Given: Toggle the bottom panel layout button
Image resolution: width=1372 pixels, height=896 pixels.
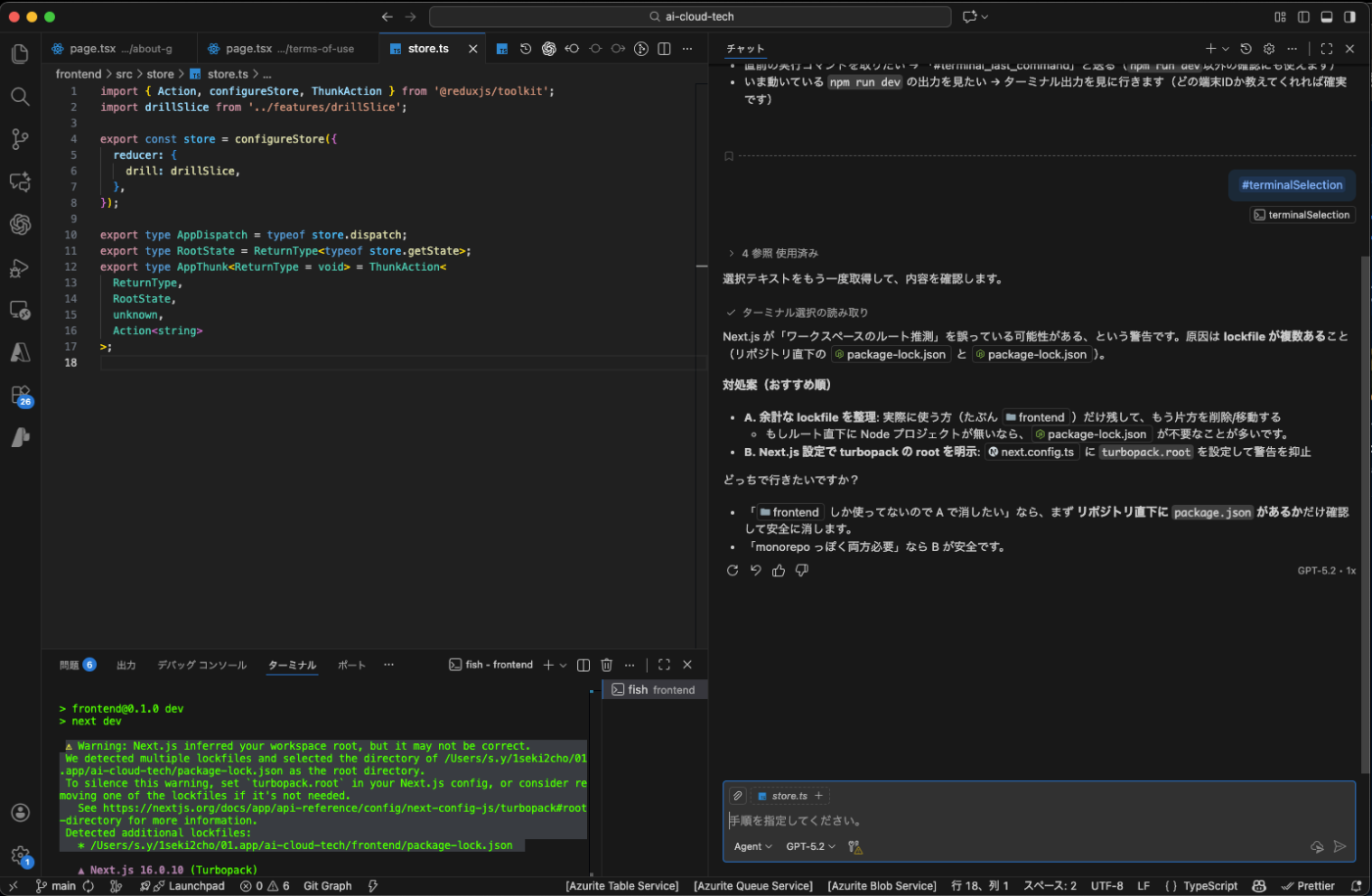Looking at the screenshot, I should pyautogui.click(x=1327, y=17).
